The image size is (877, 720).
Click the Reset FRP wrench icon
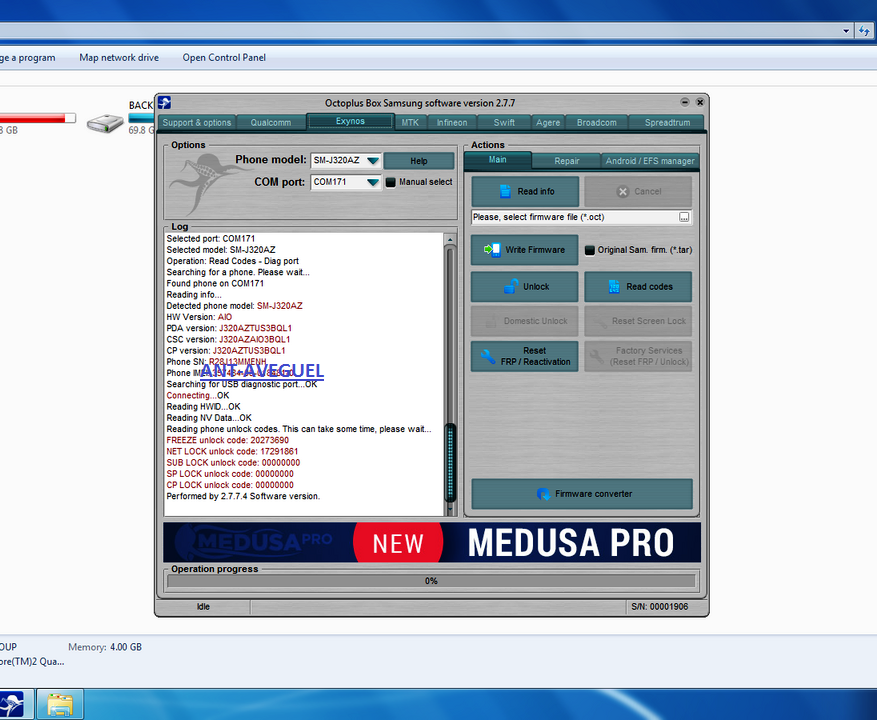point(488,356)
